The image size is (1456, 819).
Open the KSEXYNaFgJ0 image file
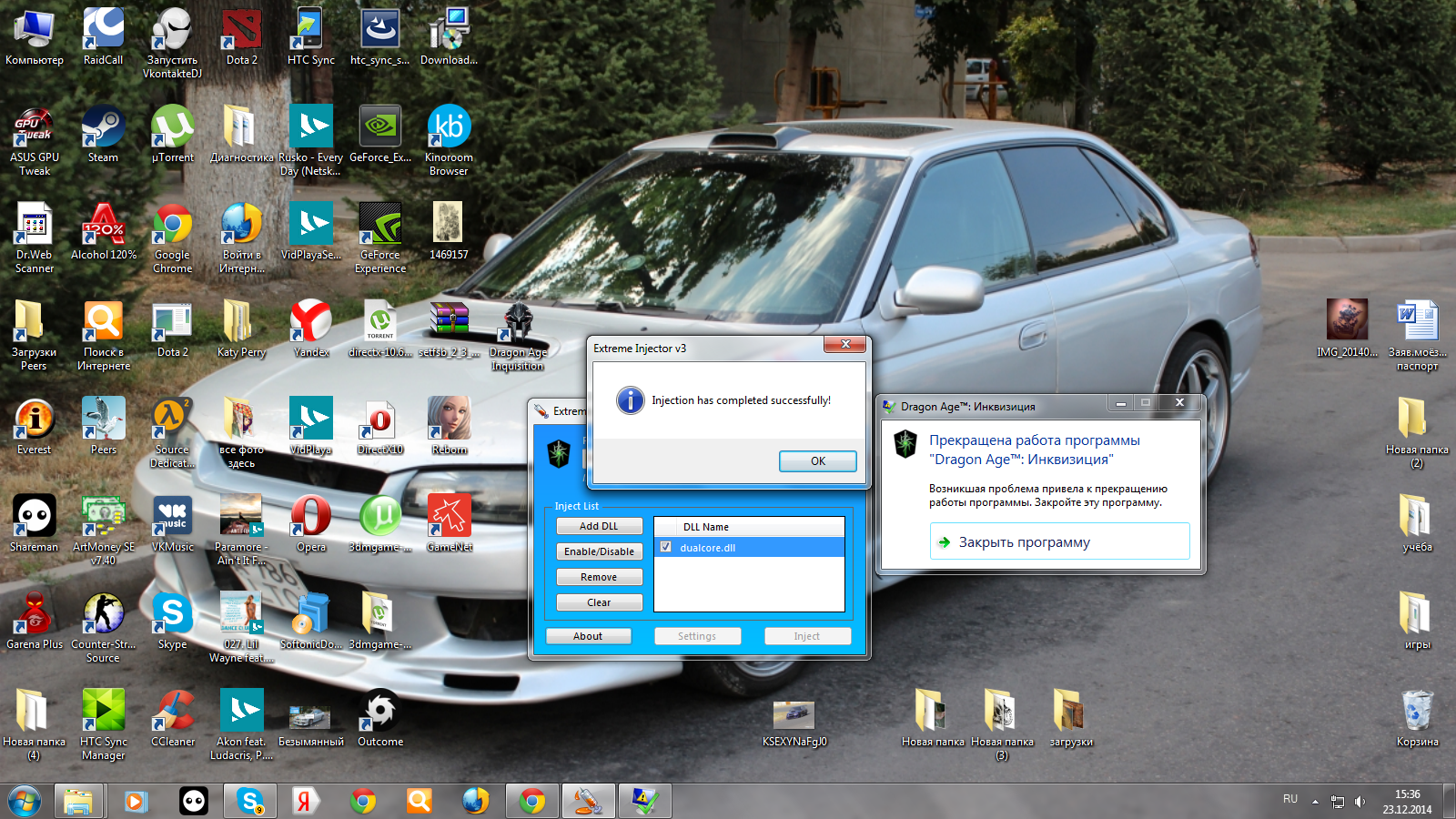point(794,723)
